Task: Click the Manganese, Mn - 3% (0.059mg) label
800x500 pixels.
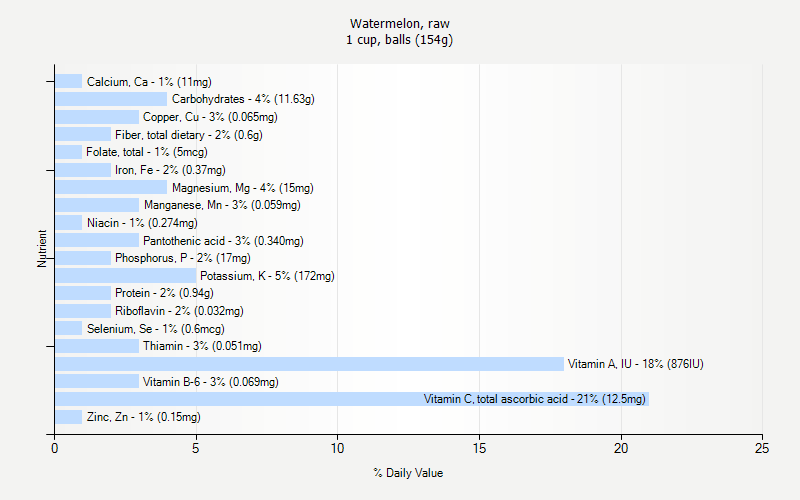Action: (222, 205)
